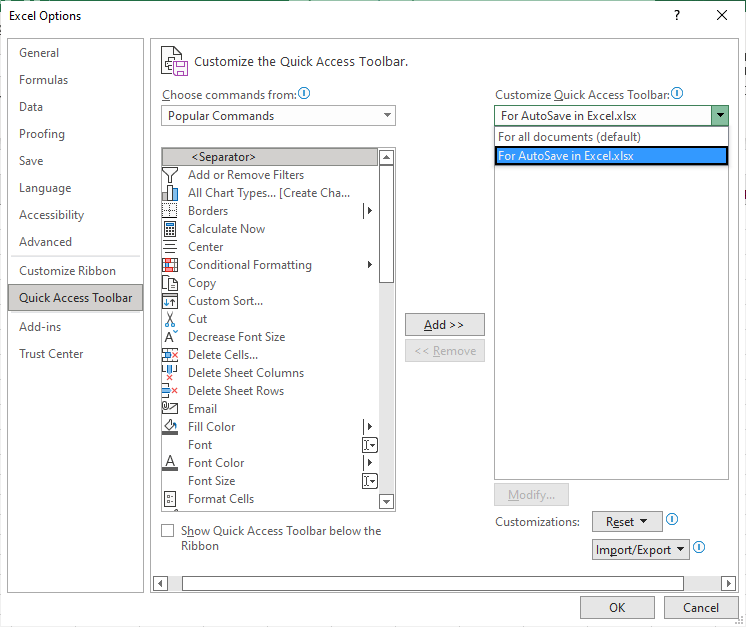Expand the Conditional Formatting submenu arrow

coord(370,265)
